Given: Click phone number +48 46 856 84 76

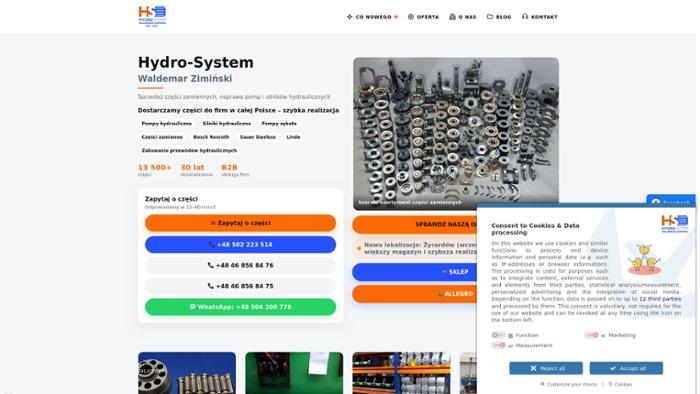Looking at the screenshot, I should (x=240, y=265).
